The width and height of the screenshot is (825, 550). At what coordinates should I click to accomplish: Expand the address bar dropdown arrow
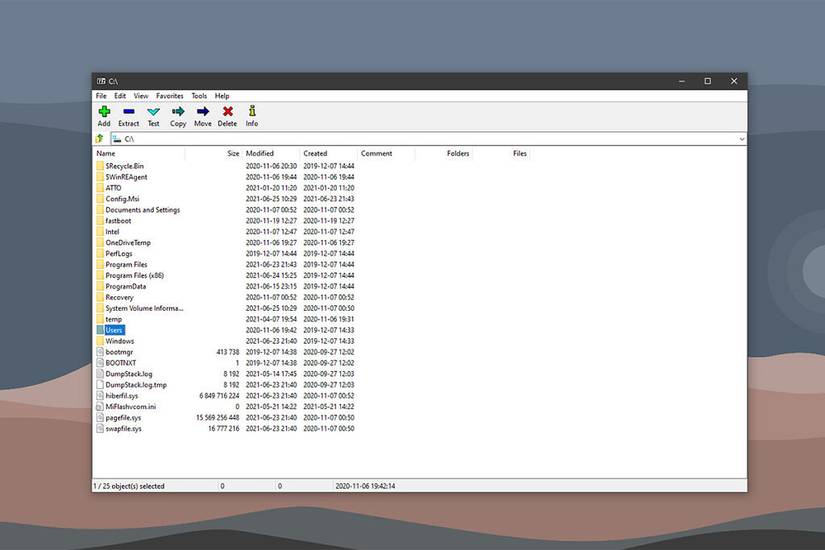click(x=741, y=139)
